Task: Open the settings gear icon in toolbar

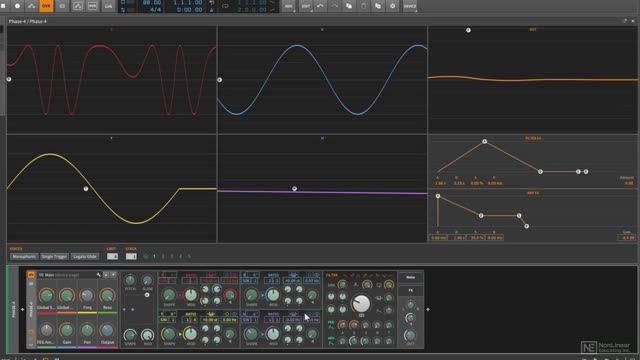Action: tap(393, 6)
